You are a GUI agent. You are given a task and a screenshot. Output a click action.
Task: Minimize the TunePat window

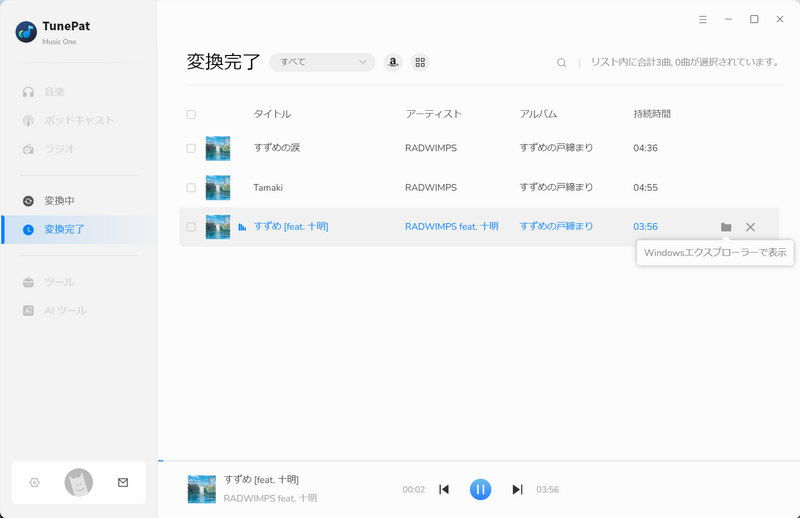point(729,19)
